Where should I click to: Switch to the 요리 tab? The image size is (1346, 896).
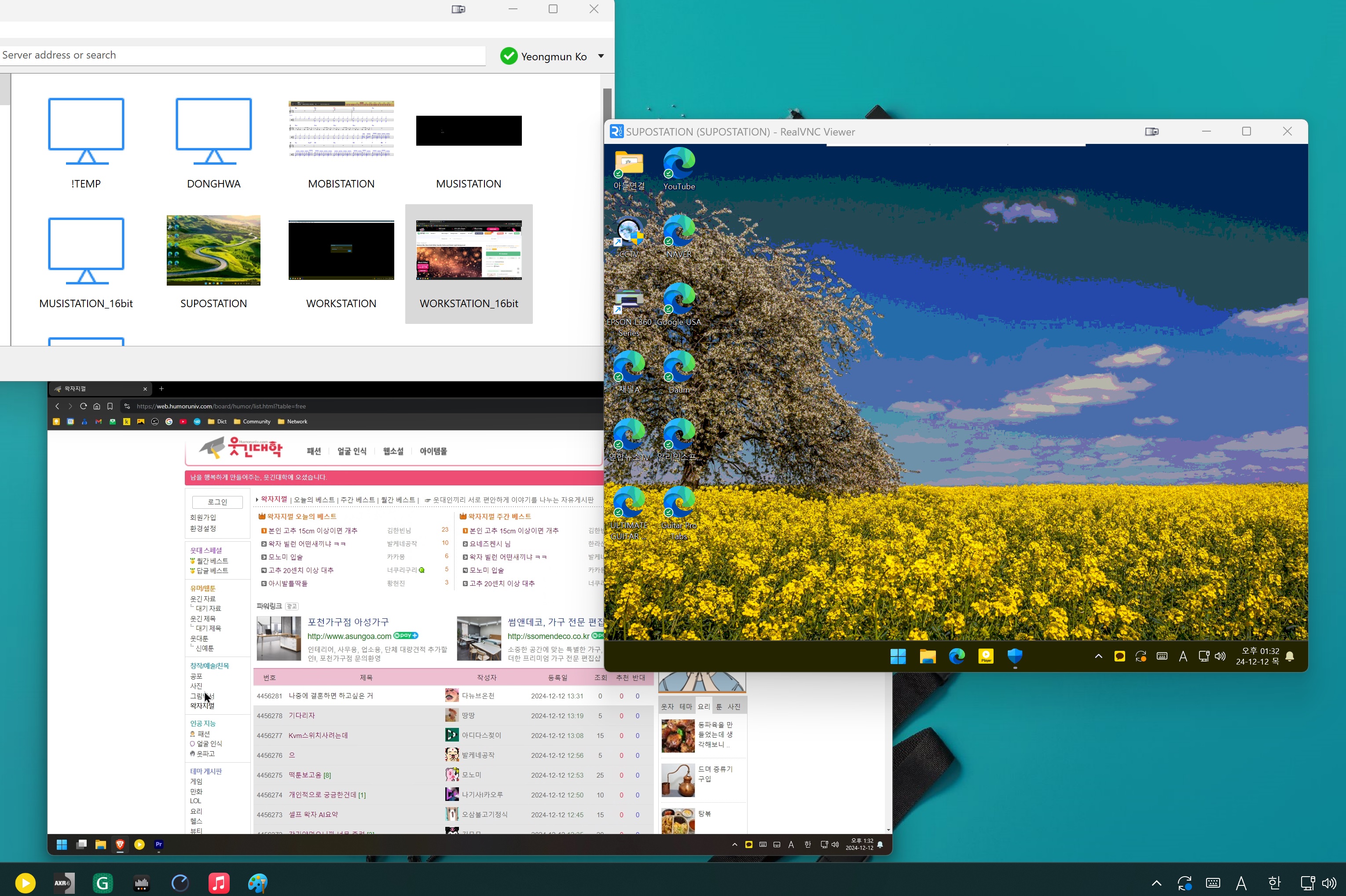(704, 706)
